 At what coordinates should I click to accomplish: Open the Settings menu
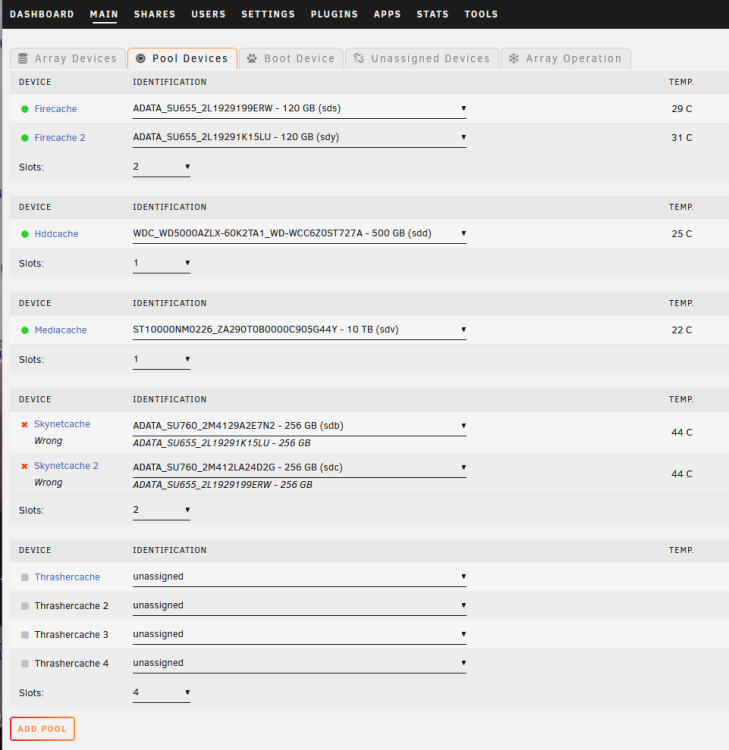pyautogui.click(x=268, y=14)
